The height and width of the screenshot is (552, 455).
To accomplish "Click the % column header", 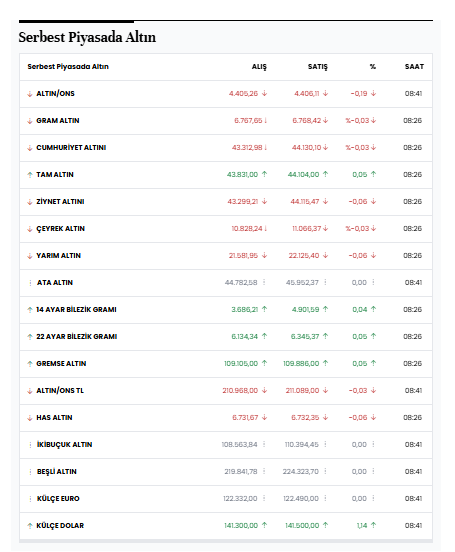I will tap(373, 67).
